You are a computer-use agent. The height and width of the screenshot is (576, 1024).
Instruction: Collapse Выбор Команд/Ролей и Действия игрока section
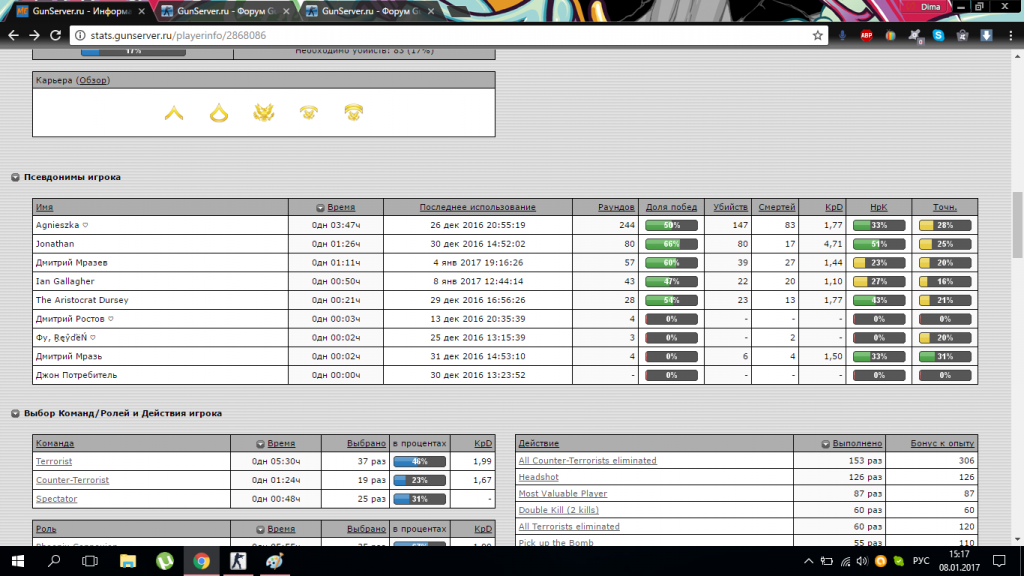16,413
